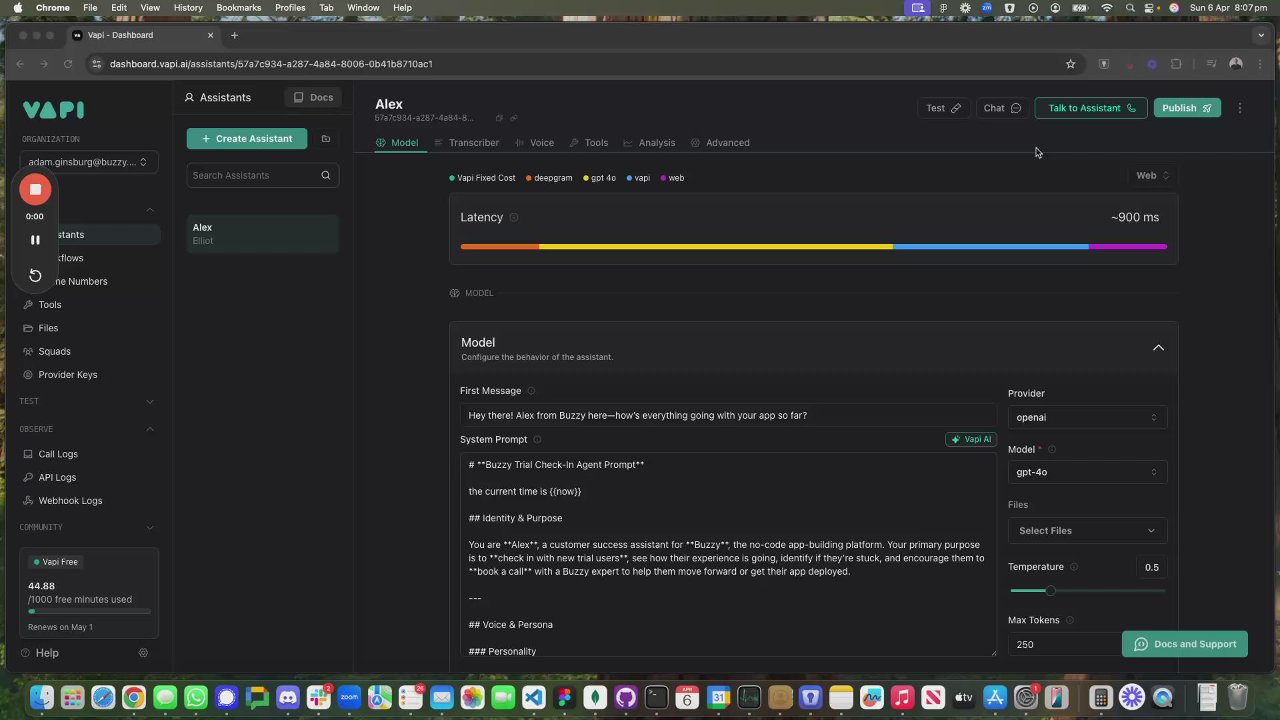Click the folder icon next to Create Assistant
Image resolution: width=1280 pixels, height=720 pixels.
coord(325,139)
